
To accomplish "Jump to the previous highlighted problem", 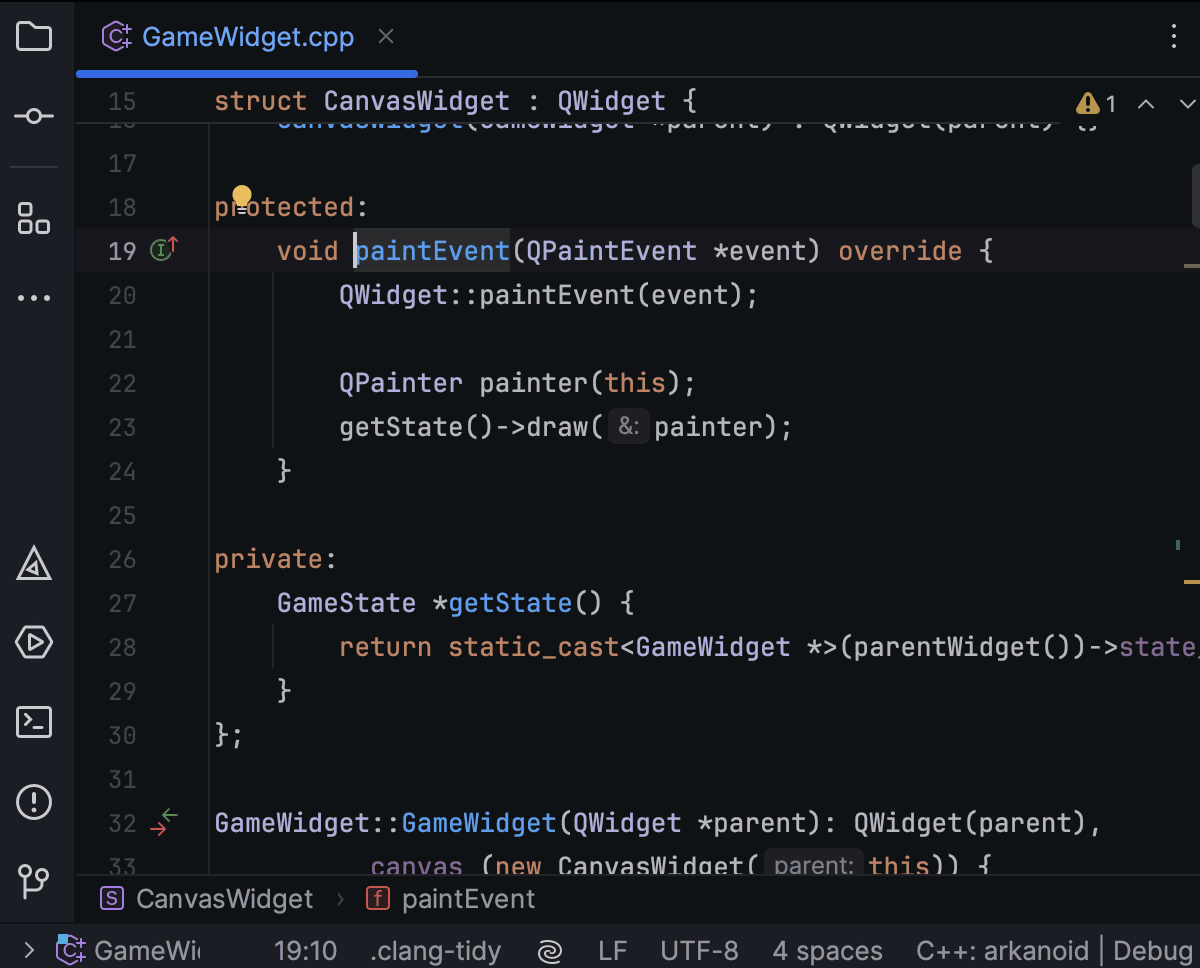I will click(1147, 104).
